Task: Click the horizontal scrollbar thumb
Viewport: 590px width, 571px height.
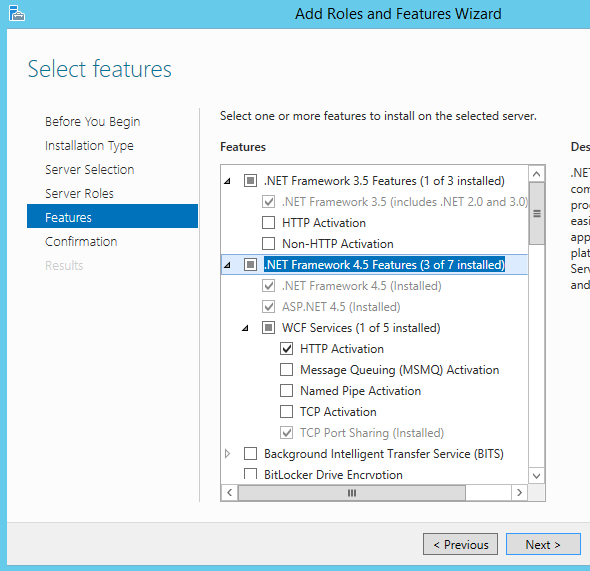Action: pyautogui.click(x=352, y=492)
